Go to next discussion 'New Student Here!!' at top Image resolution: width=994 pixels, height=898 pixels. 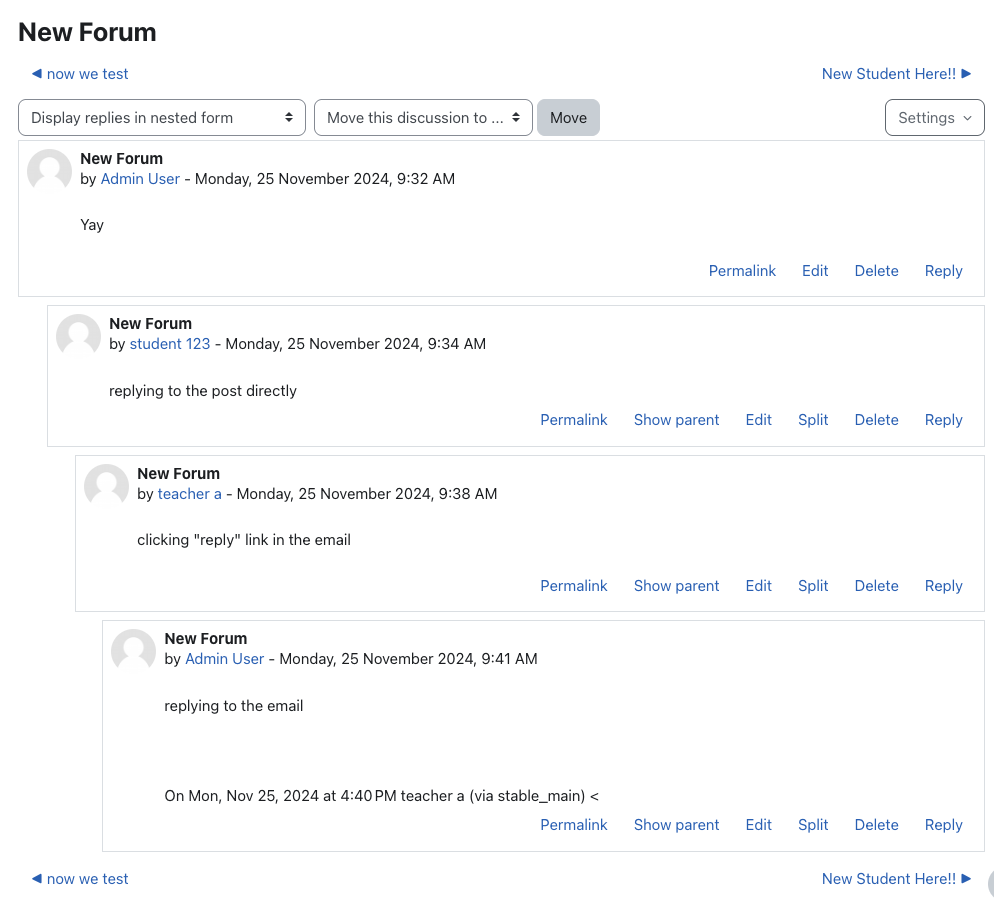tap(896, 74)
